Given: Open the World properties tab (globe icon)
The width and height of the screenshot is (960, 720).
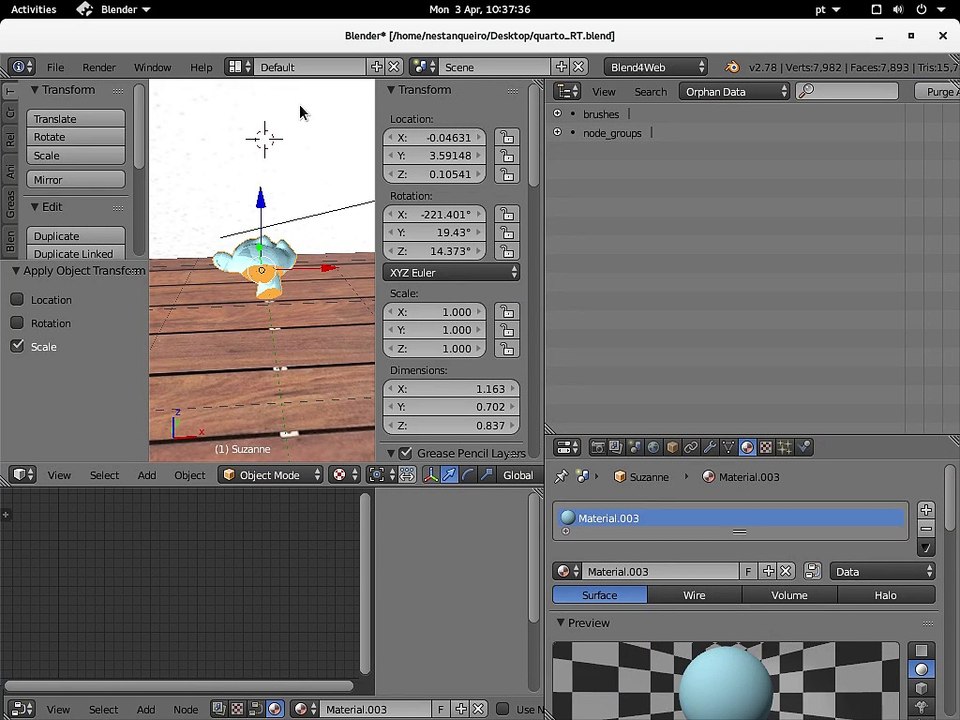Looking at the screenshot, I should coord(653,448).
